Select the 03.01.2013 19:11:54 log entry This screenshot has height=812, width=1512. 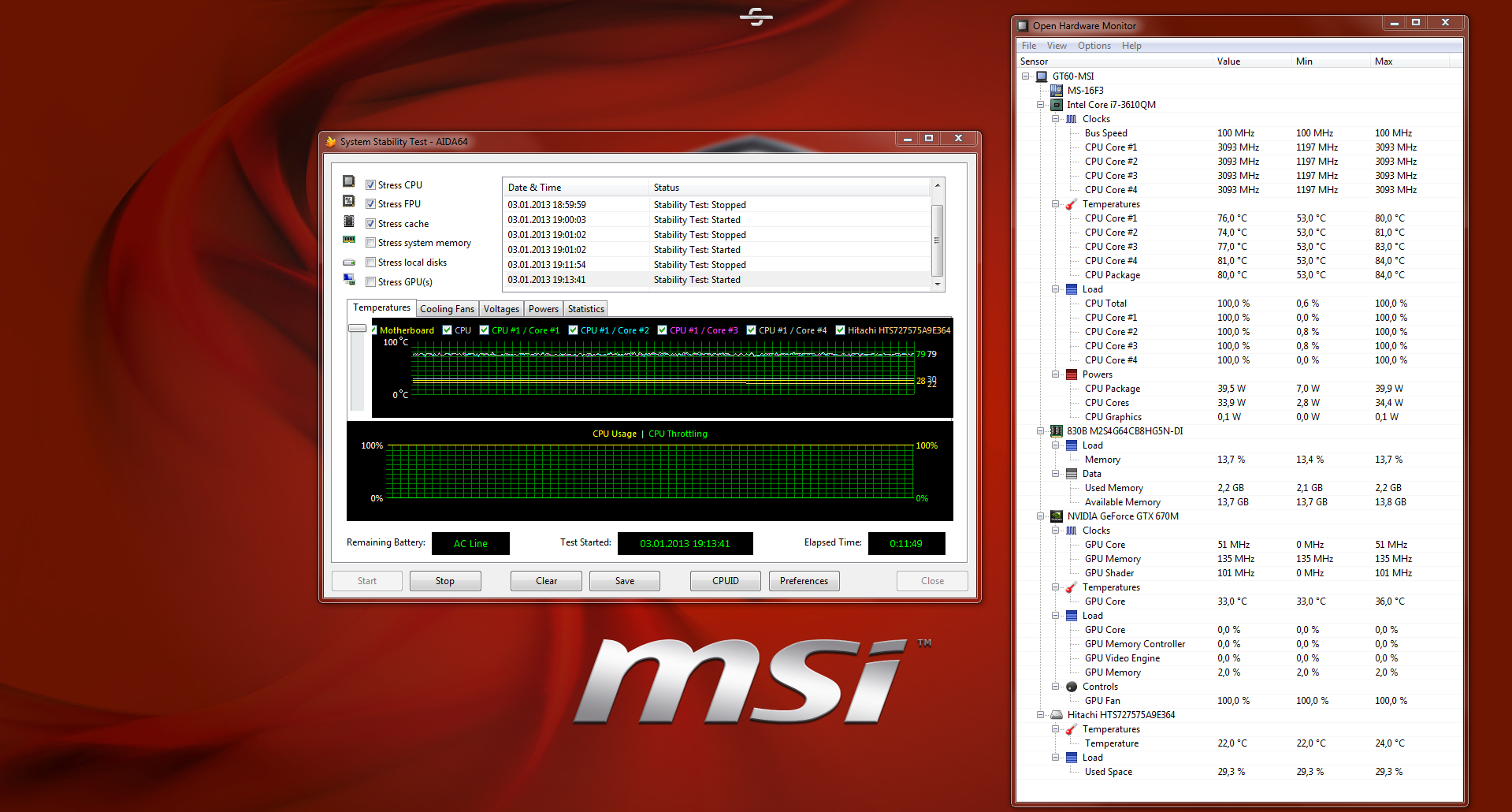(717, 265)
